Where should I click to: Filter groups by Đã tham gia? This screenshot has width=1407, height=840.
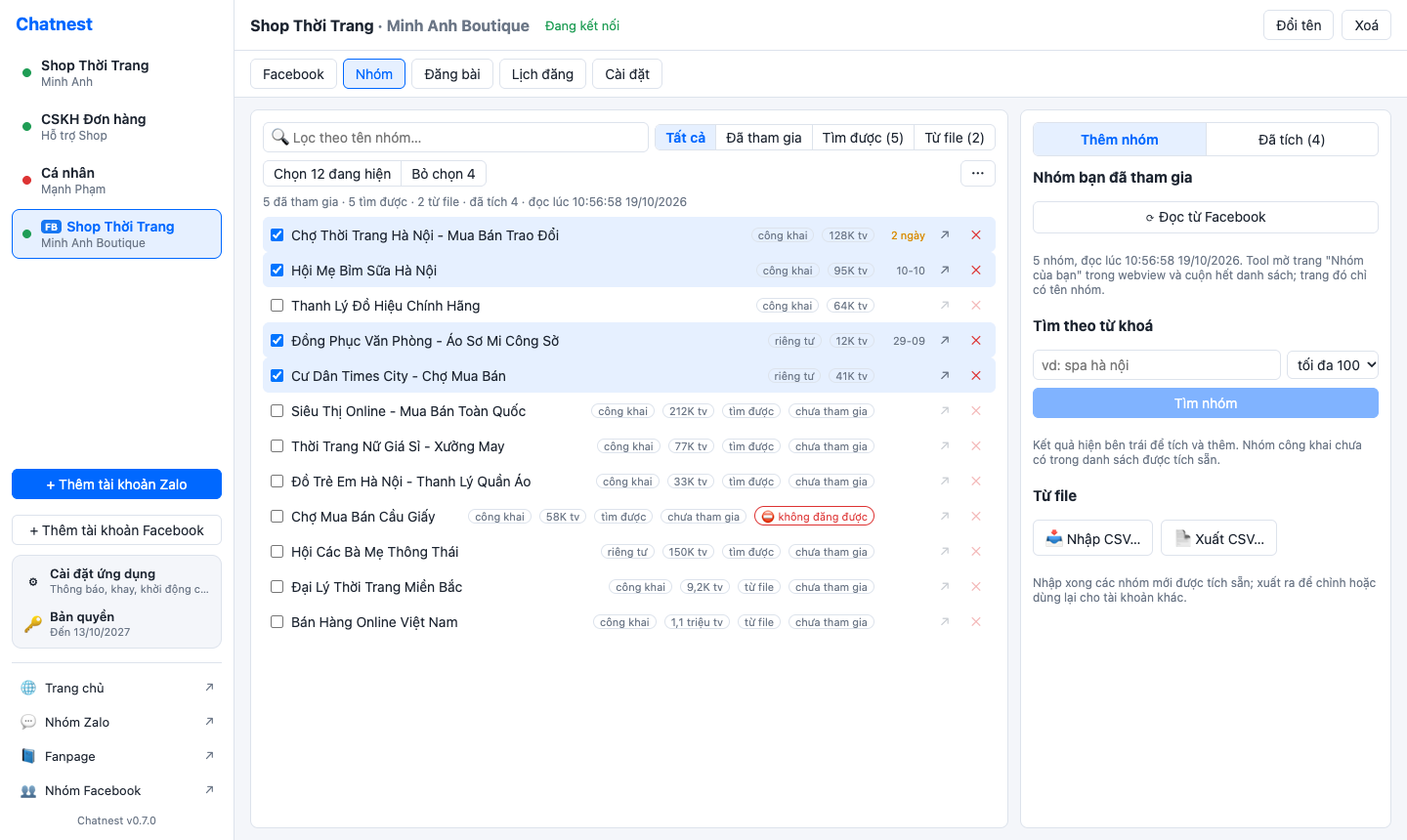point(764,138)
